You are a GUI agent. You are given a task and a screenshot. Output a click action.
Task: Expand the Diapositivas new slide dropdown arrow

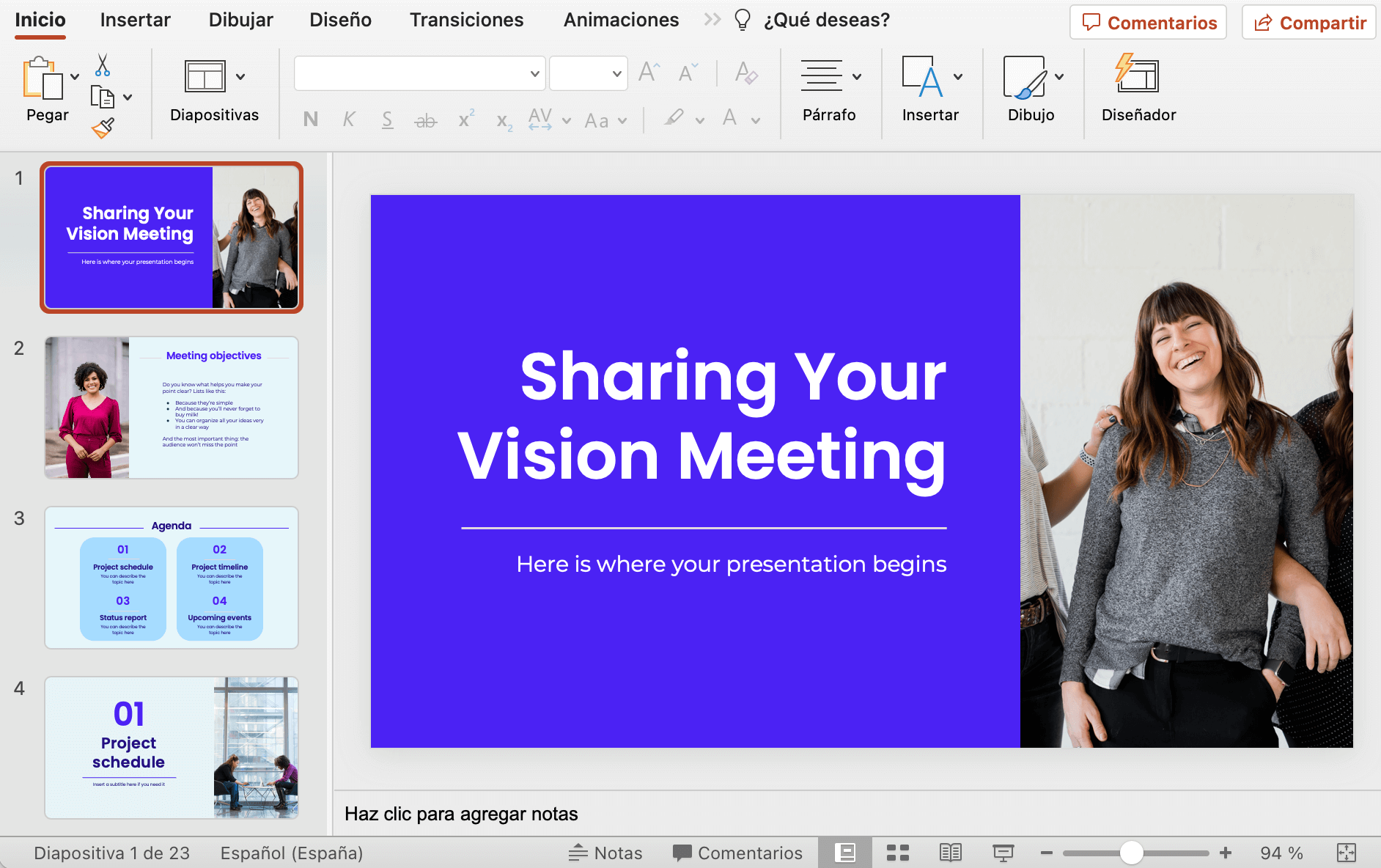[x=240, y=76]
